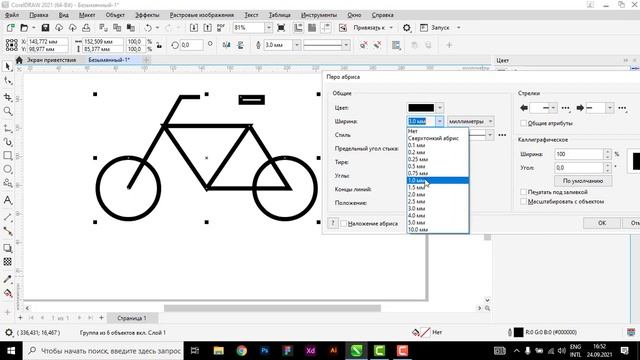The height and width of the screenshot is (360, 640).
Task: Click the New document icon
Action: [x=10, y=28]
